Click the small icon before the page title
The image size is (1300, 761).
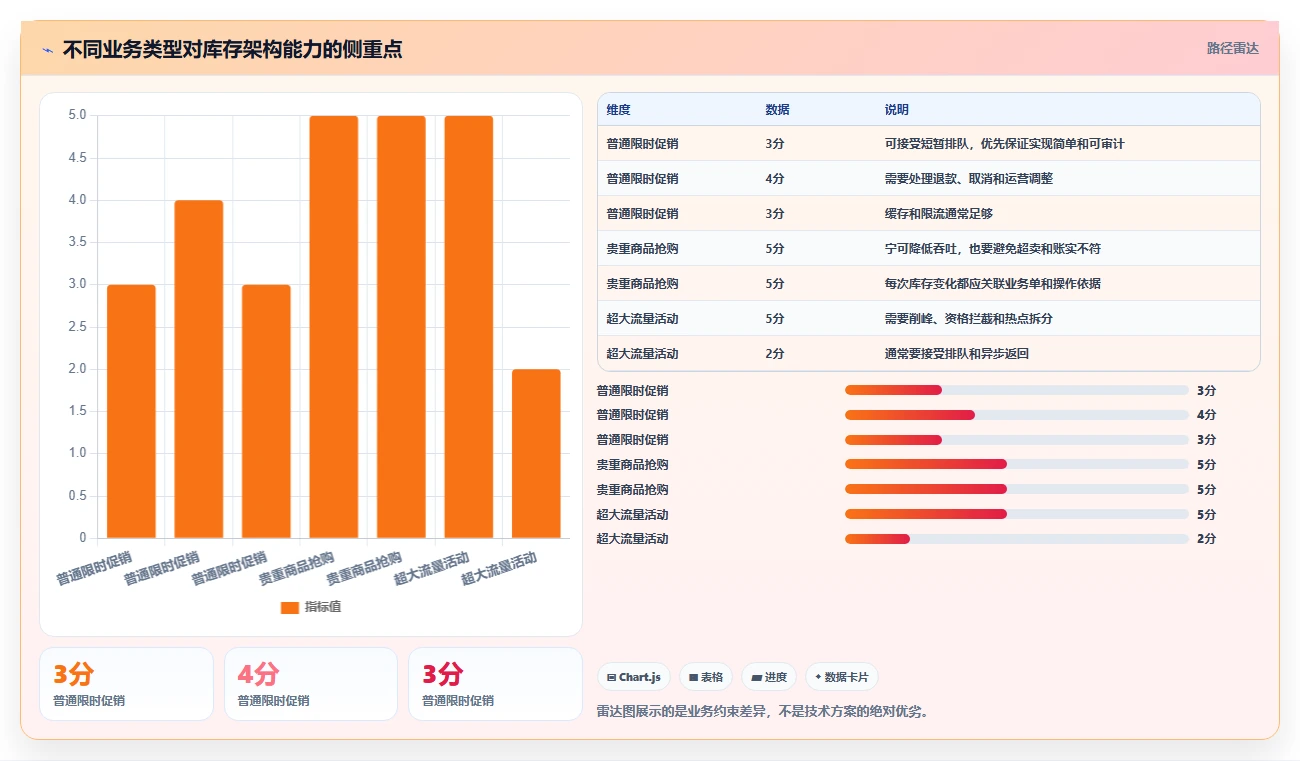click(47, 49)
